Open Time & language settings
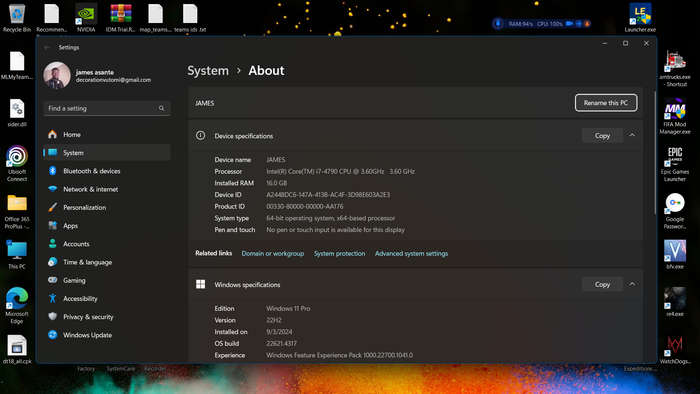 pos(107,262)
